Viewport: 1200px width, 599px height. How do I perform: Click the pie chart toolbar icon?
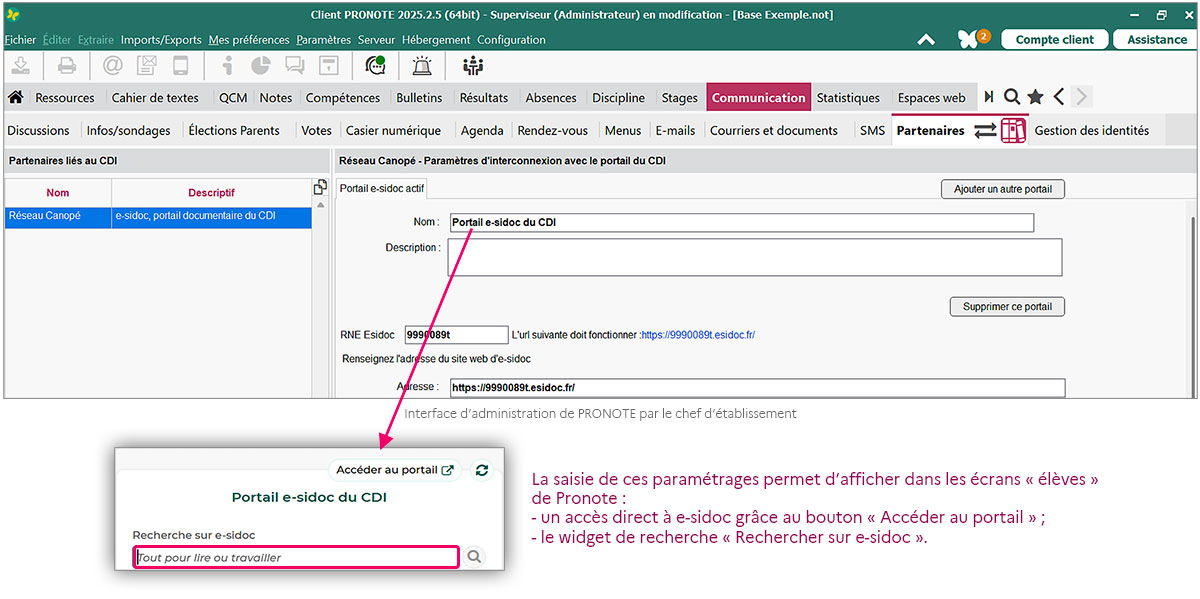tap(261, 66)
